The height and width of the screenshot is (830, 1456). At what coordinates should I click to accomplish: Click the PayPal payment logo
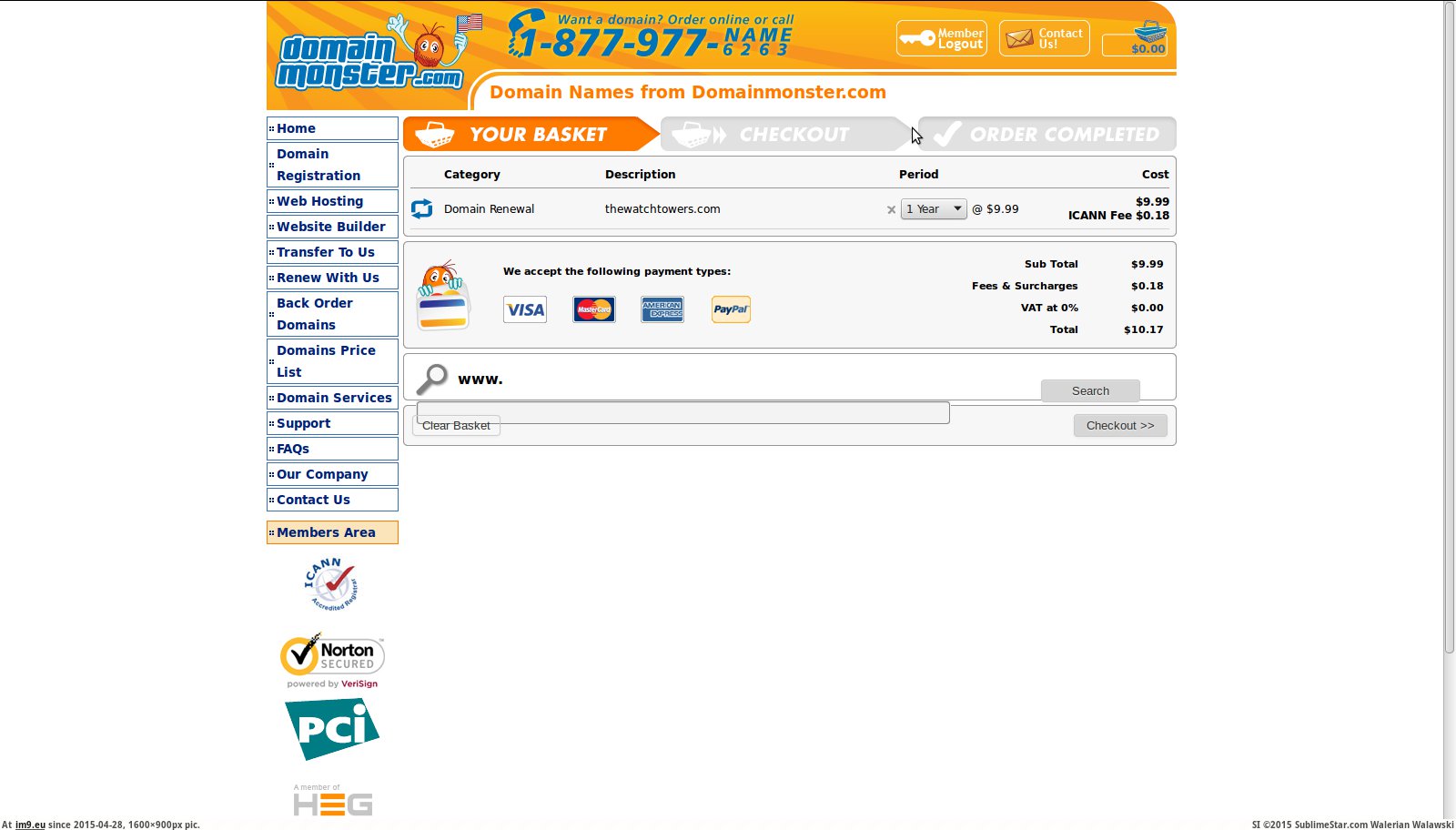pyautogui.click(x=731, y=309)
